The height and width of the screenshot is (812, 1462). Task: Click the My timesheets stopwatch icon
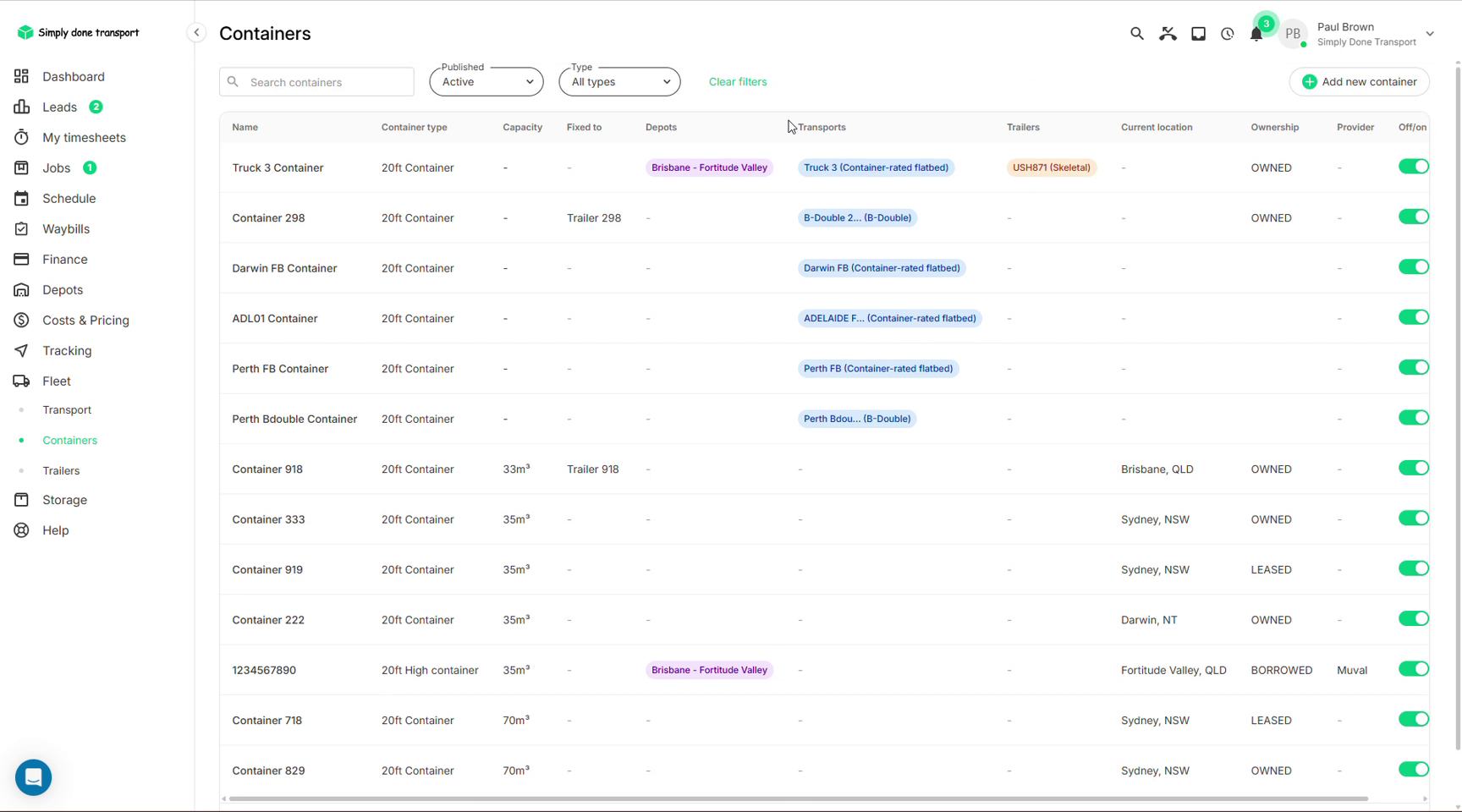pyautogui.click(x=21, y=137)
